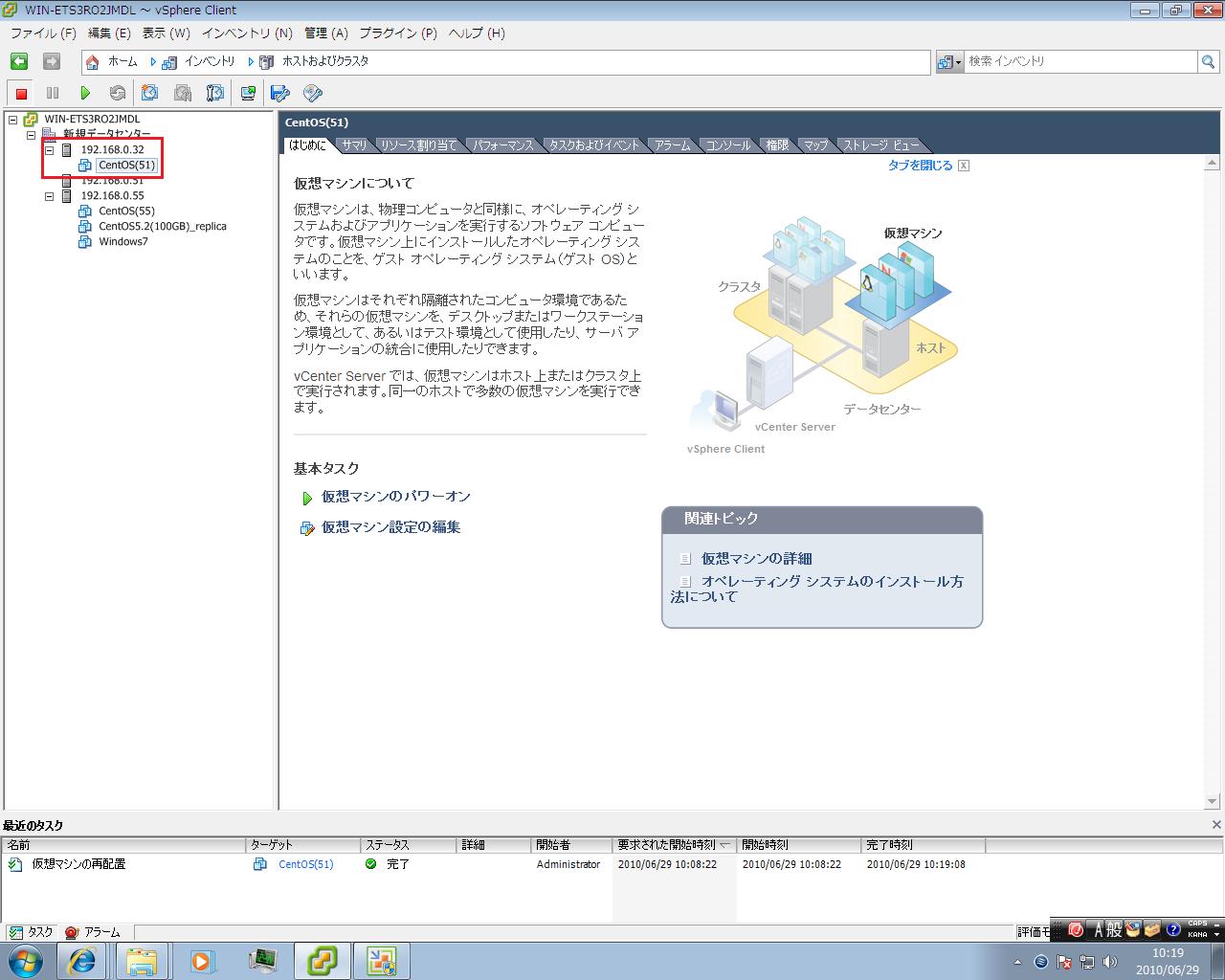Click the green Power On play icon
This screenshot has height=980, width=1225.
[85, 93]
